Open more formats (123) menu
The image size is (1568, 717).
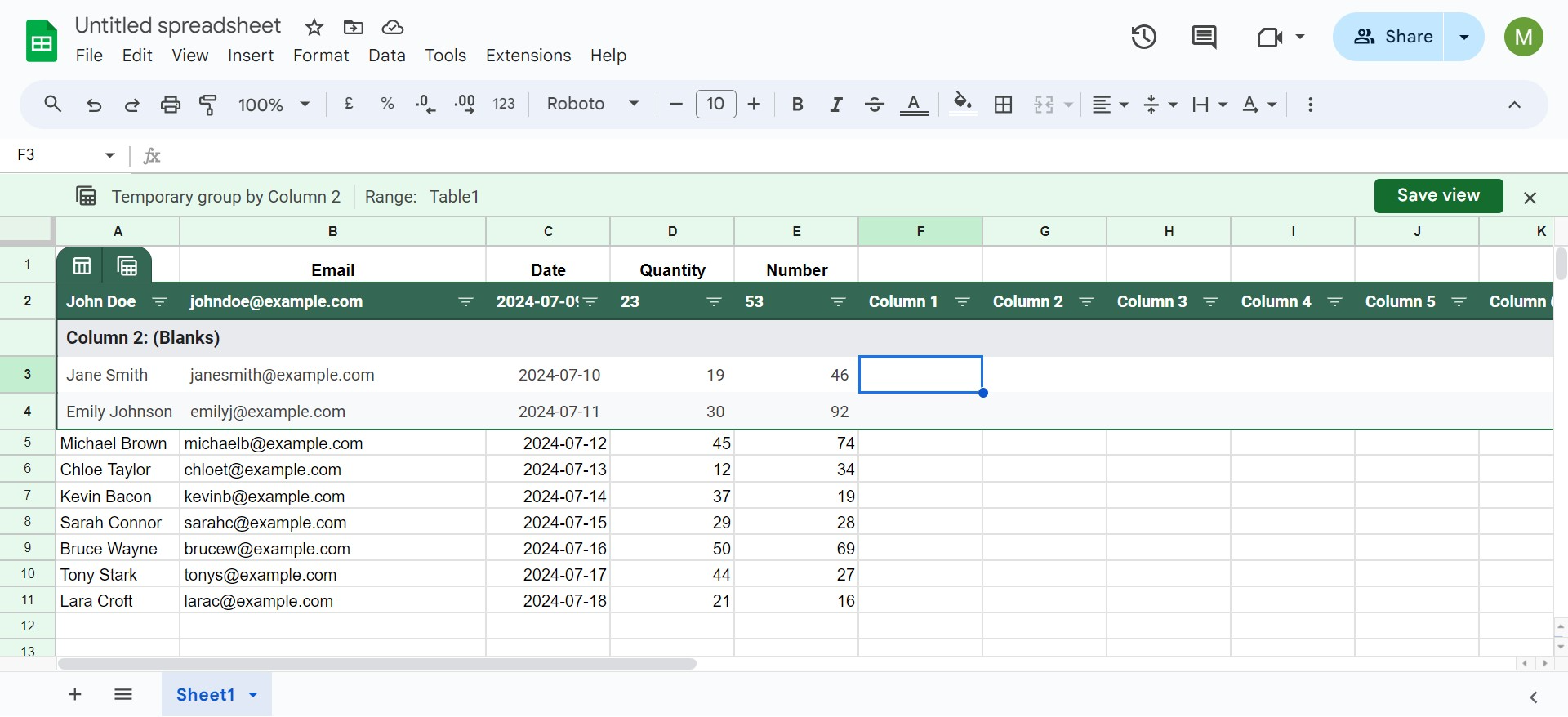pyautogui.click(x=504, y=104)
